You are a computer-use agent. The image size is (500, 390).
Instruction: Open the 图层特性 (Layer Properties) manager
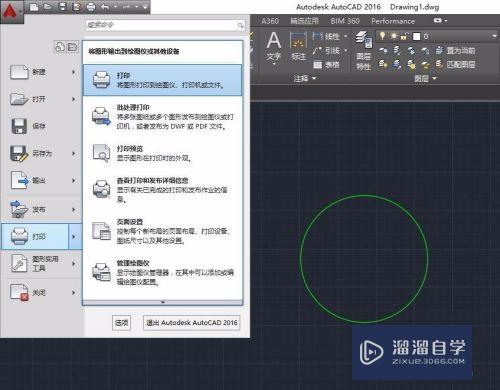click(363, 50)
